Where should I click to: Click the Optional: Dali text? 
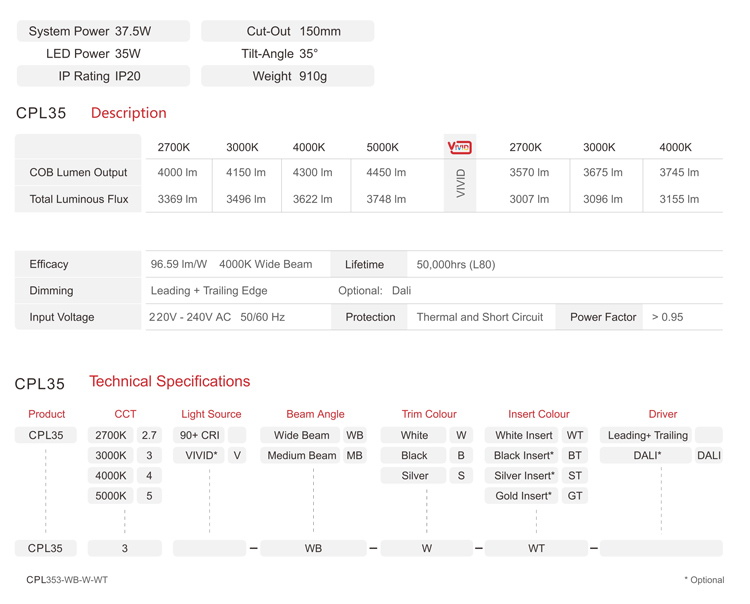pos(375,291)
